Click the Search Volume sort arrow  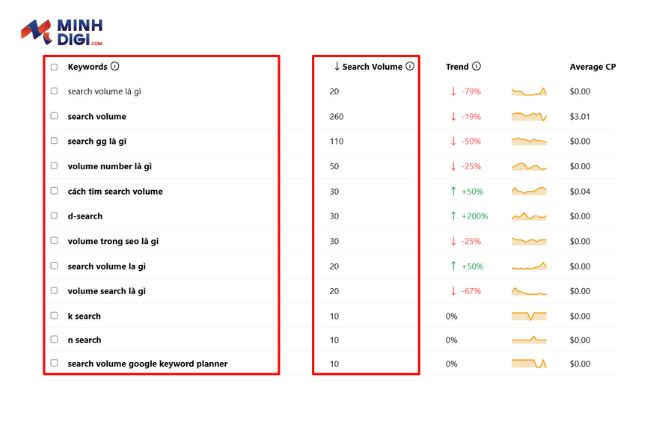coord(337,66)
